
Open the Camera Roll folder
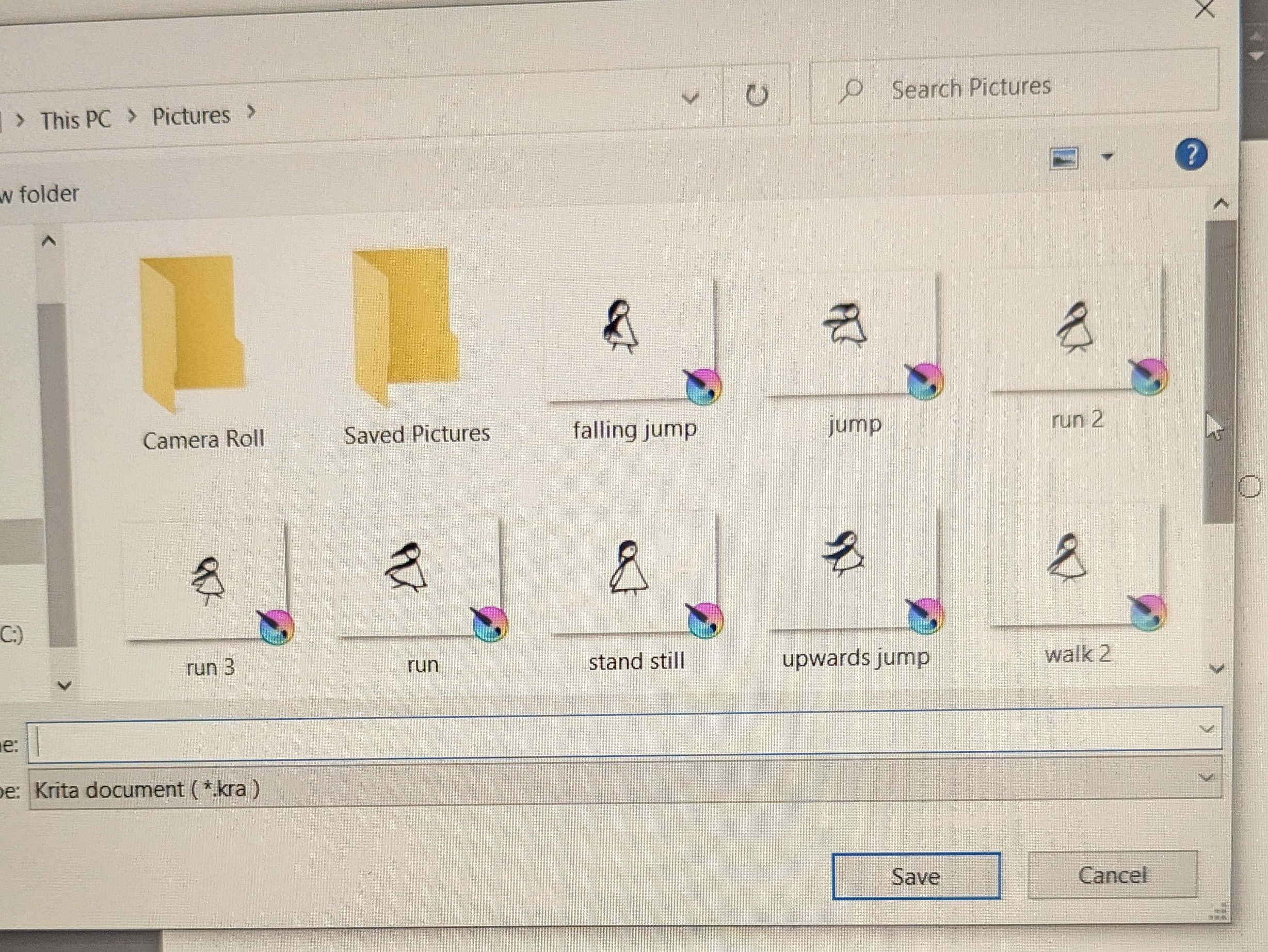tap(192, 335)
